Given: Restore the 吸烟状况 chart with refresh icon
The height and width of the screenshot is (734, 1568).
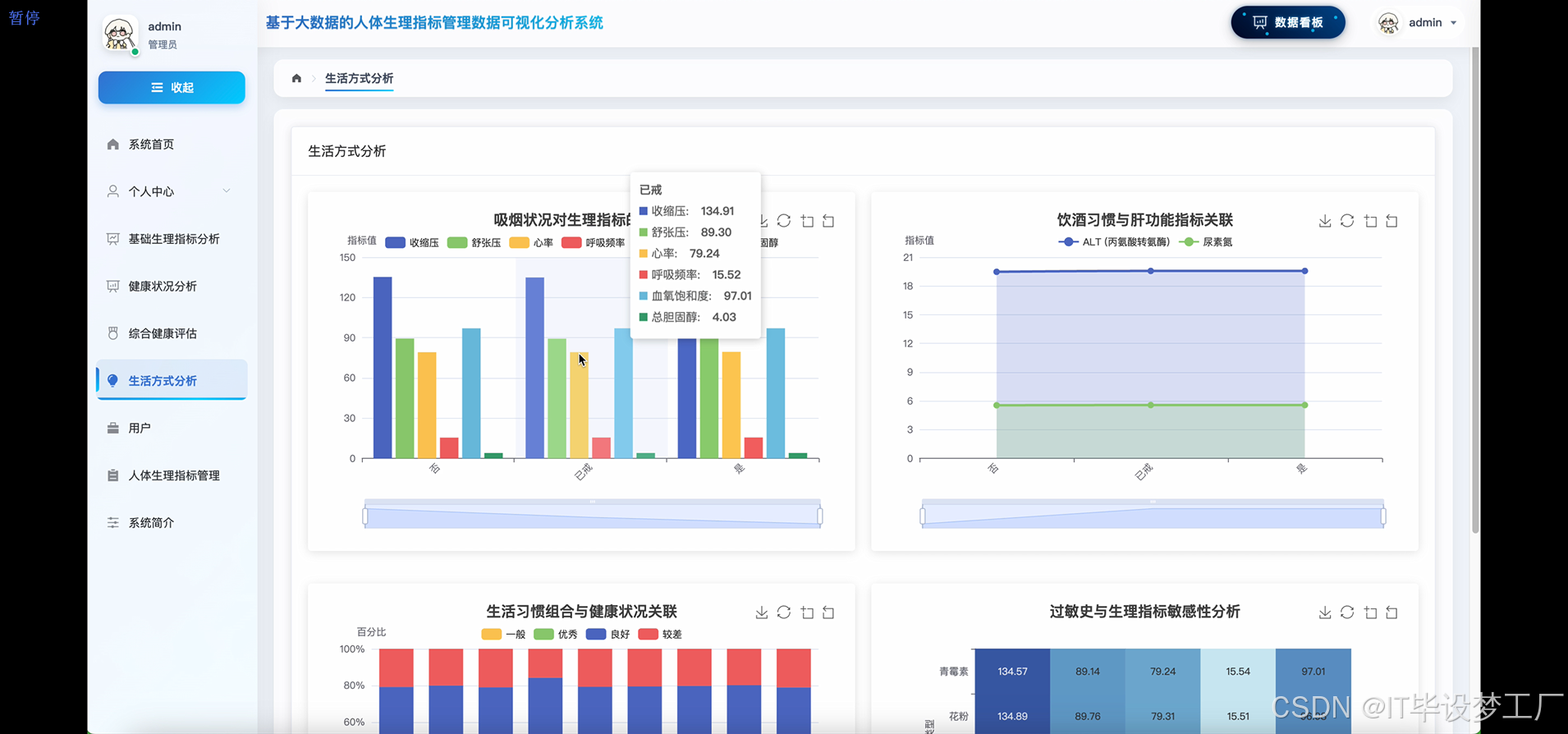Looking at the screenshot, I should pos(784,221).
